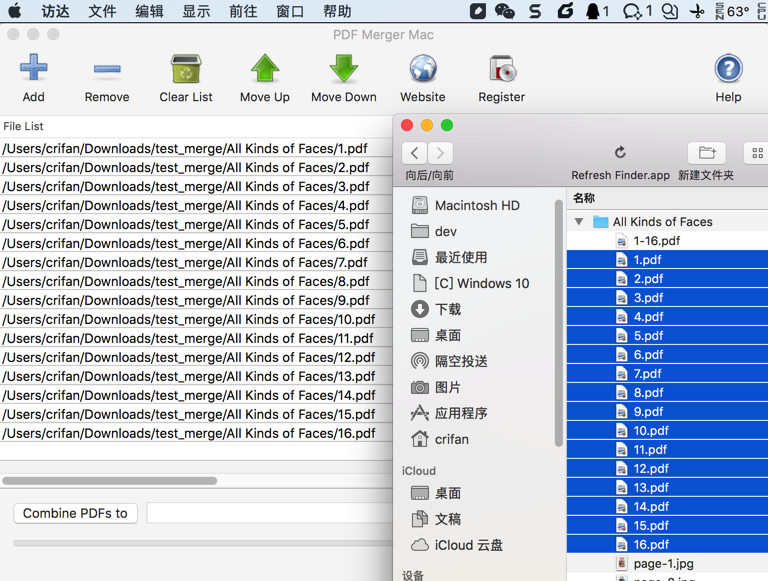Click the Clear List trash icon

pos(186,68)
